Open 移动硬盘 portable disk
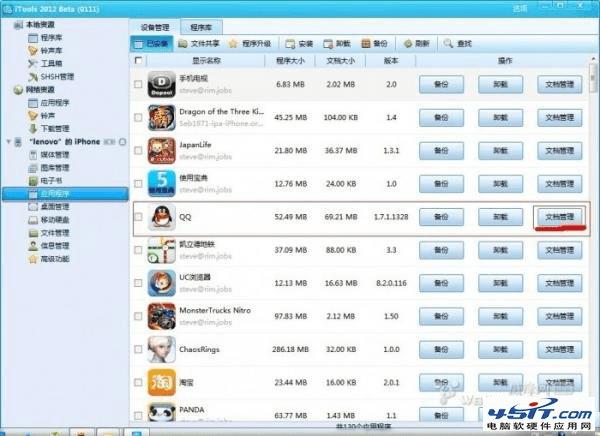 tap(49, 220)
